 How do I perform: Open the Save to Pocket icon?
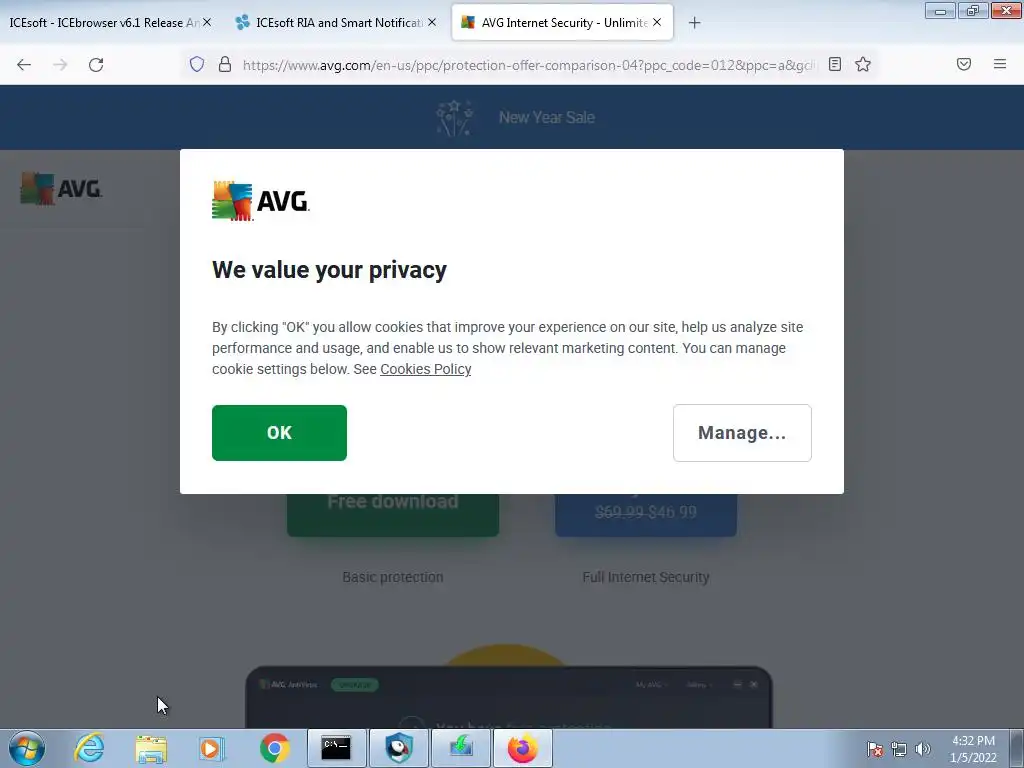[x=964, y=64]
